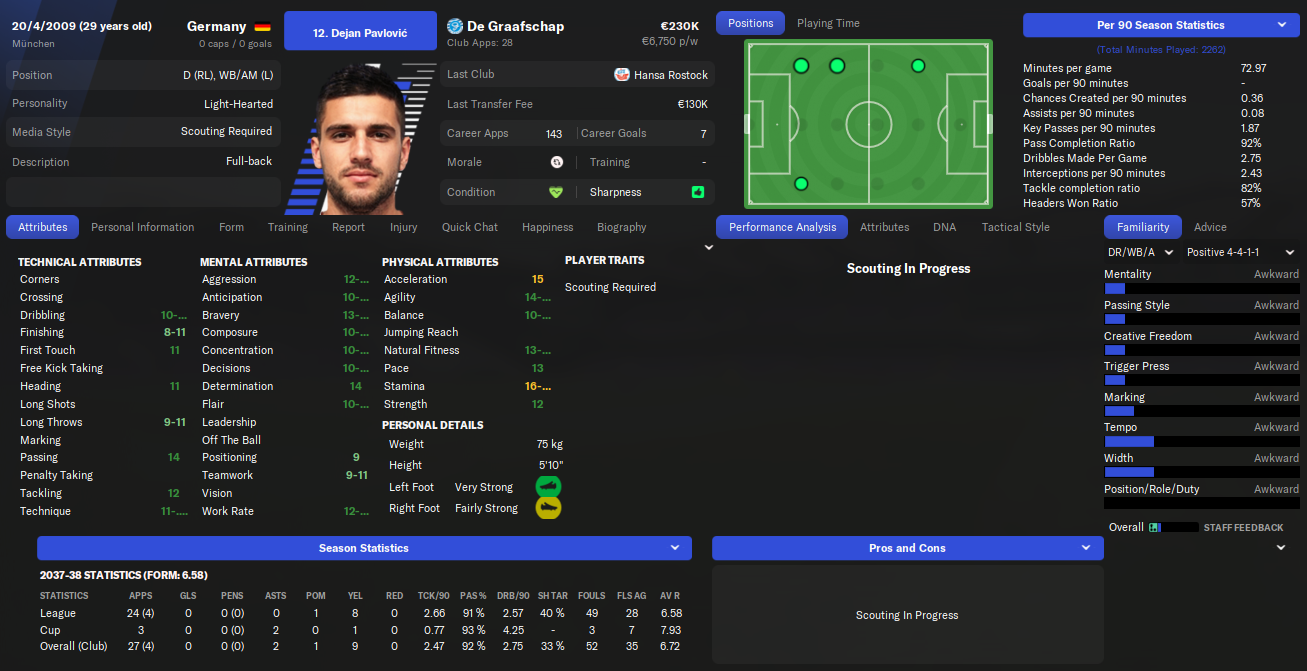Click the Advice button
The width and height of the screenshot is (1307, 671).
1210,227
